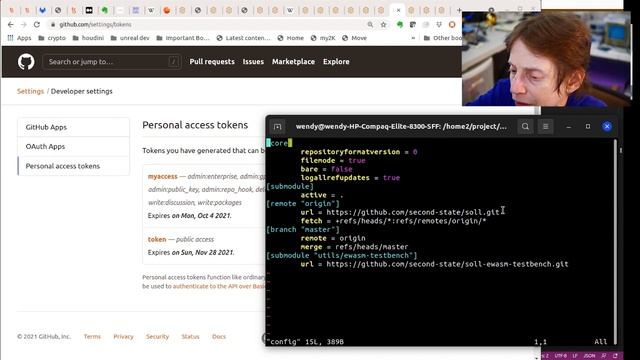Open Apps grid in bookmarks bar

click(19, 38)
